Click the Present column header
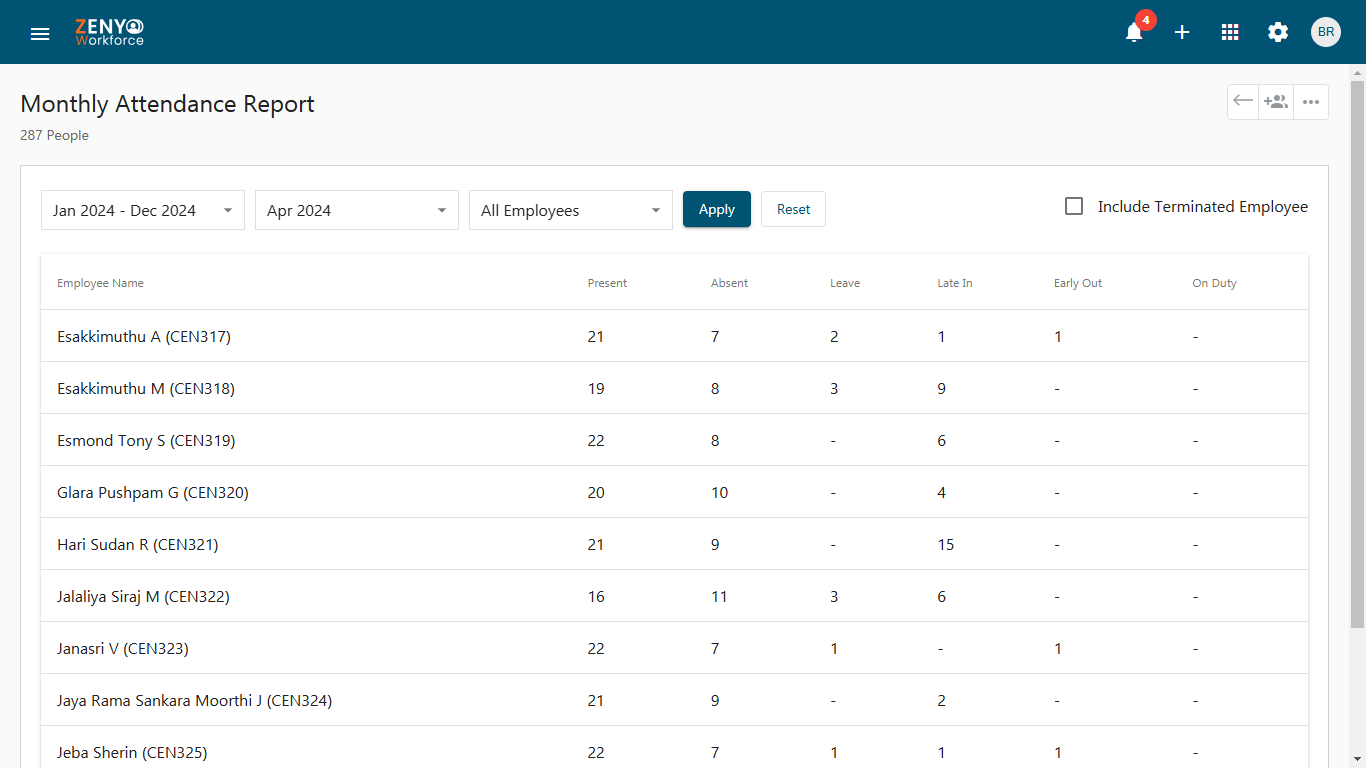The width and height of the screenshot is (1366, 768). [x=607, y=283]
